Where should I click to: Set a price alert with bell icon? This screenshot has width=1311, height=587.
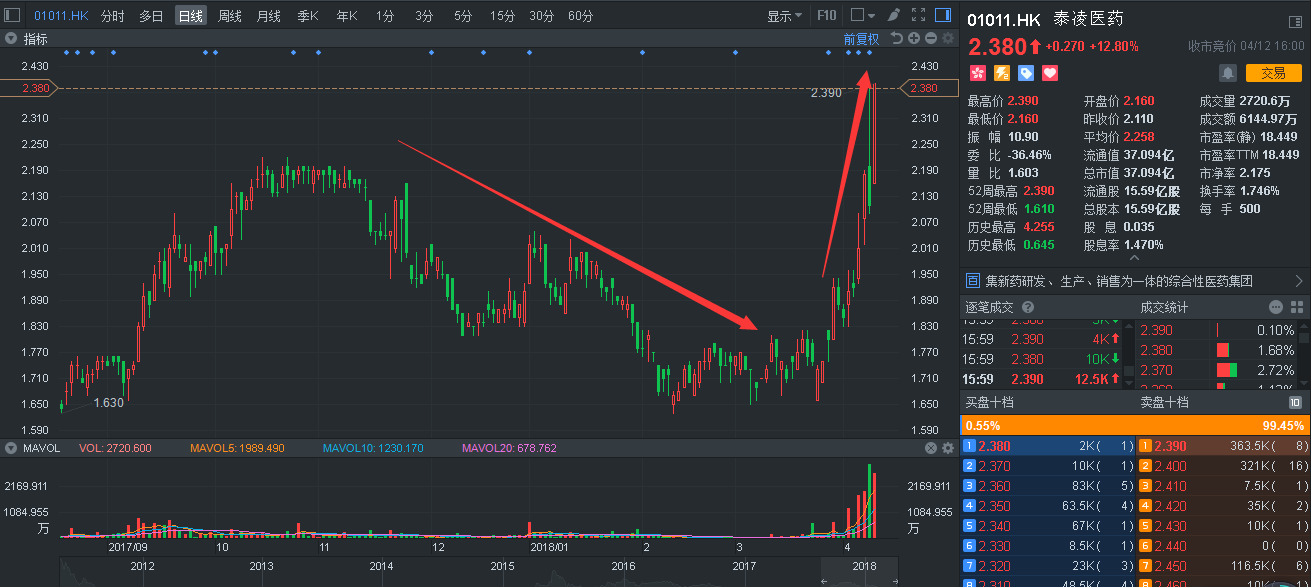pos(1228,73)
